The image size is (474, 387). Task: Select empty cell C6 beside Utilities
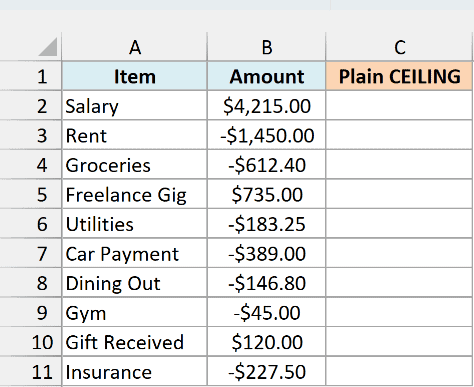(x=399, y=224)
